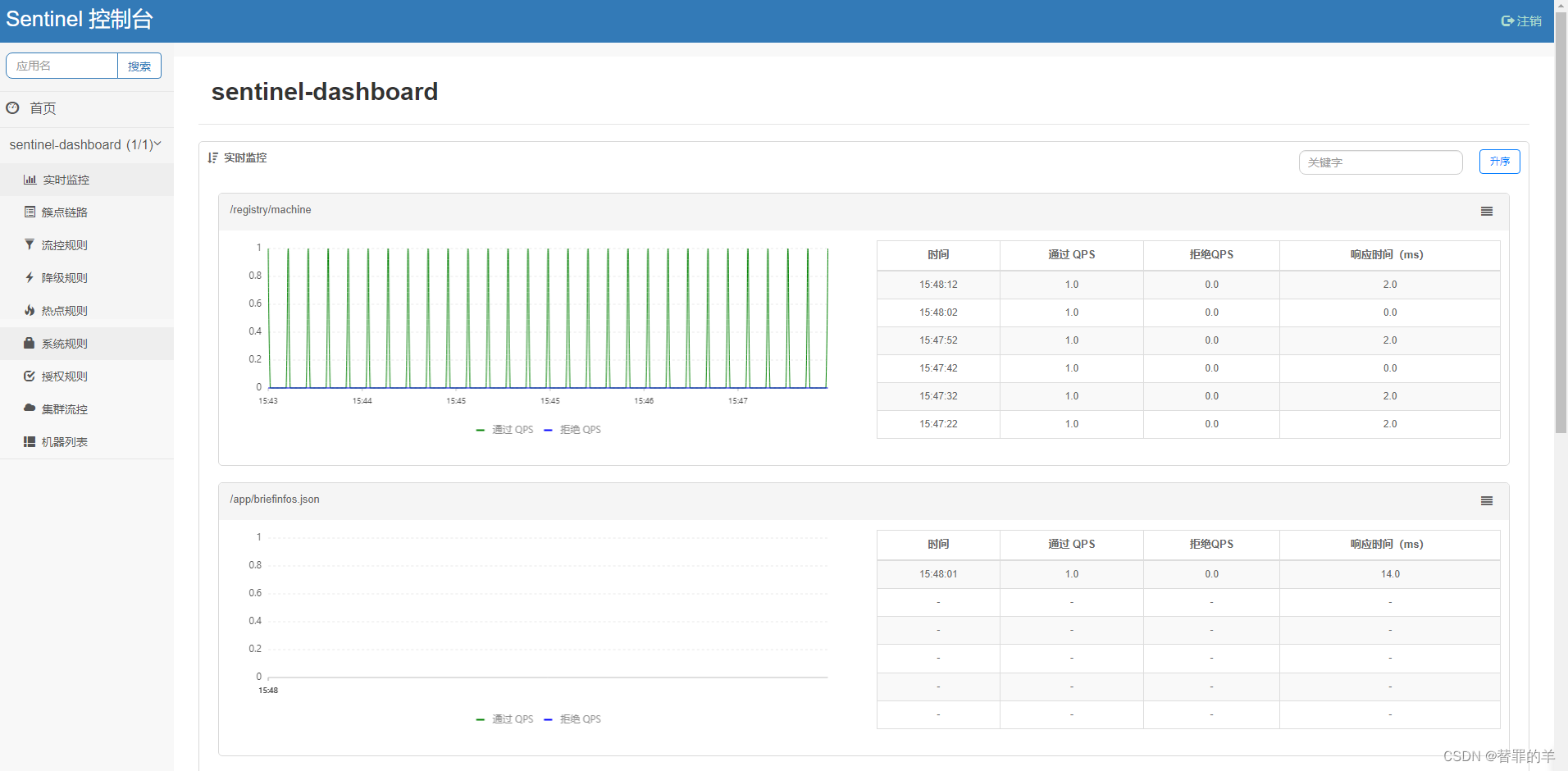Click the bar-chart icon beside 实时监控
This screenshot has height=771, width=1568.
point(30,180)
